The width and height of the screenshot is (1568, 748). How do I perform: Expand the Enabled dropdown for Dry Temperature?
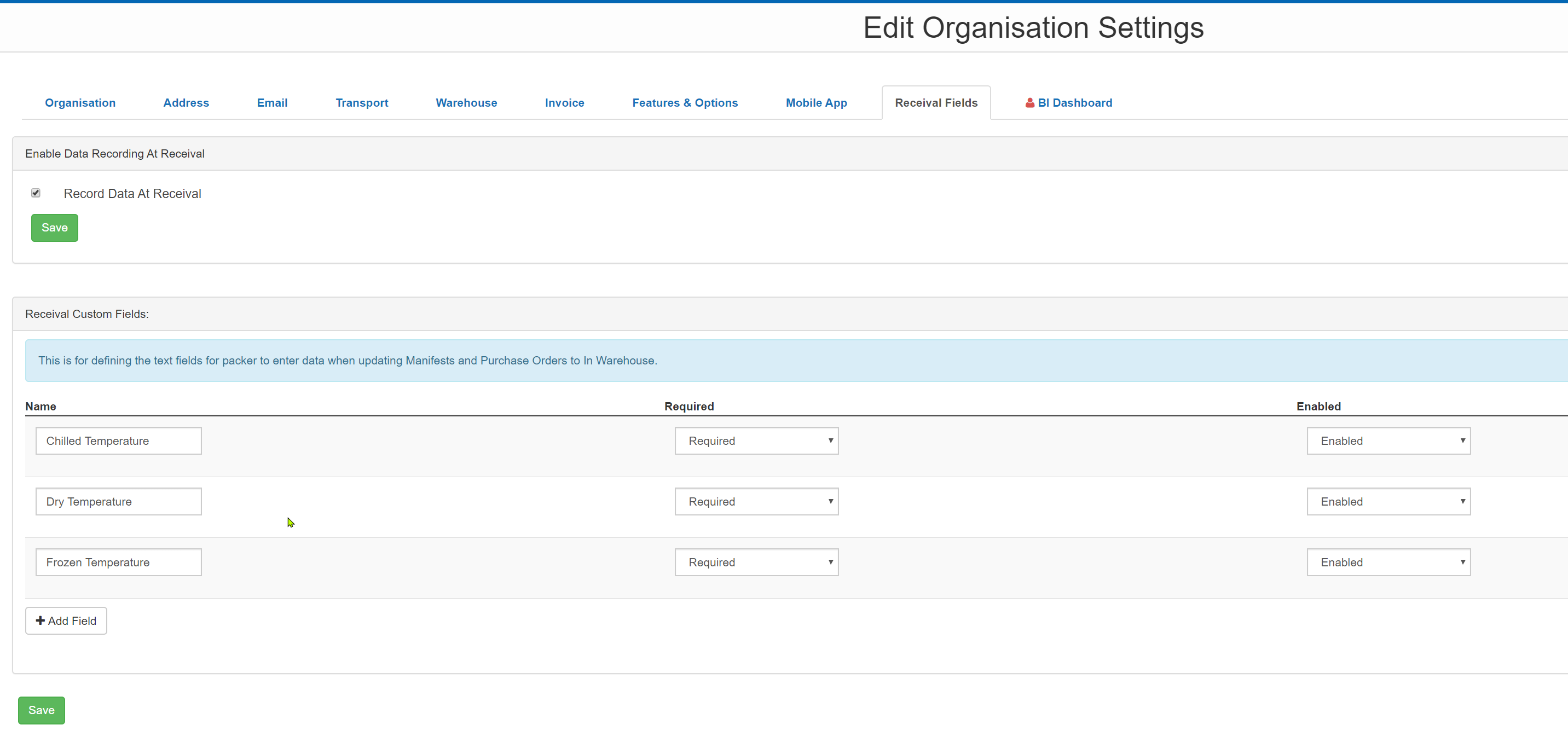point(1388,502)
